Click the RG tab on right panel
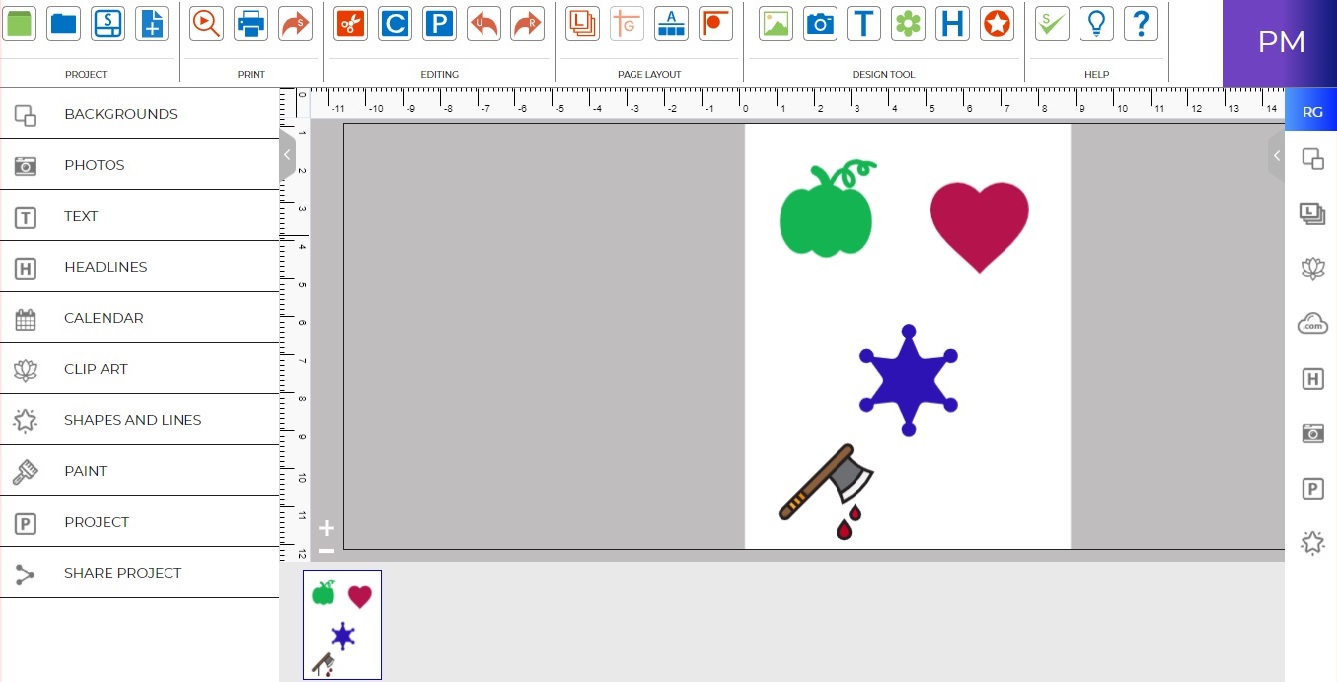Screen dimensions: 1337x682 pos(1312,112)
